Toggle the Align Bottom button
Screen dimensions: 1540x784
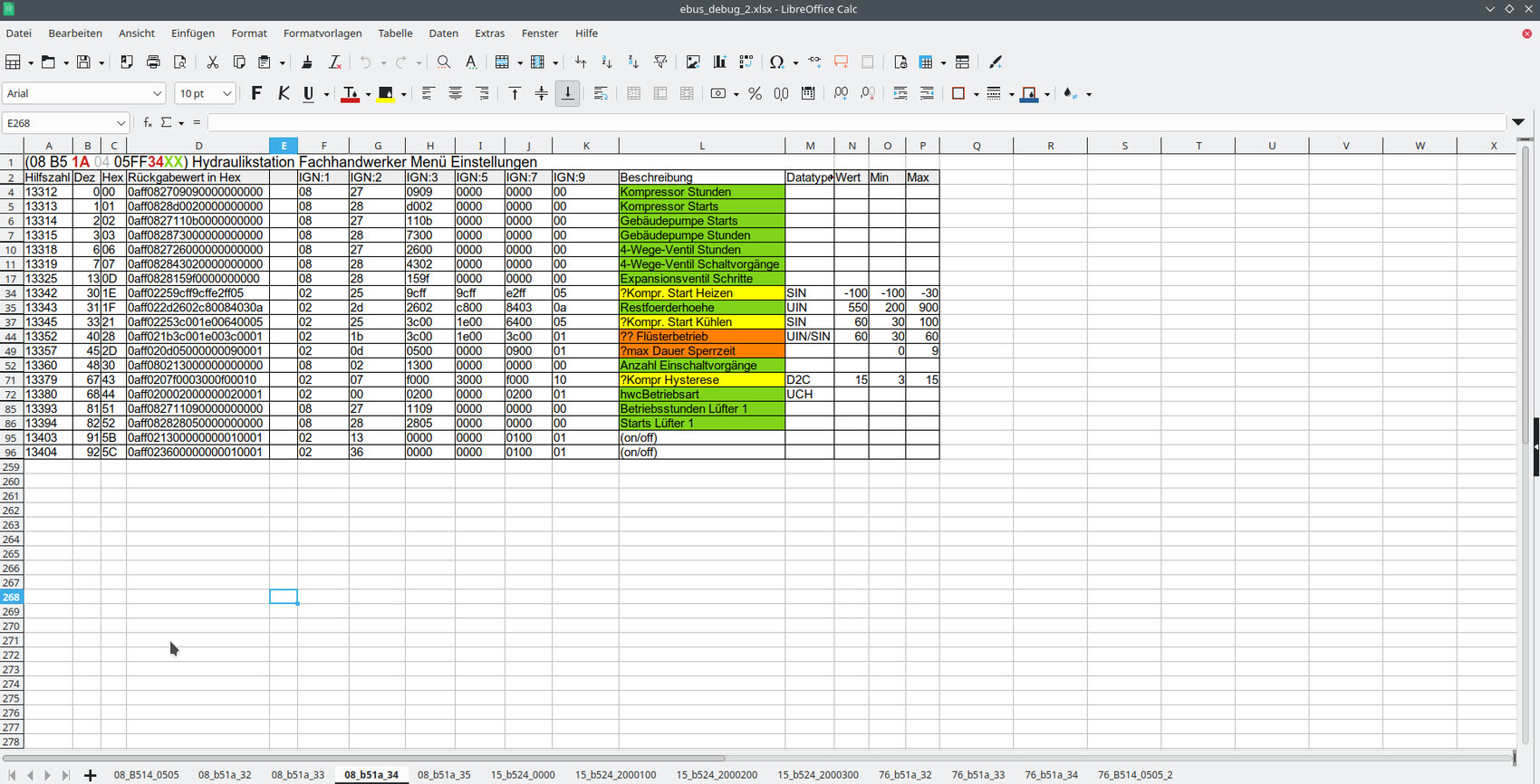point(568,93)
